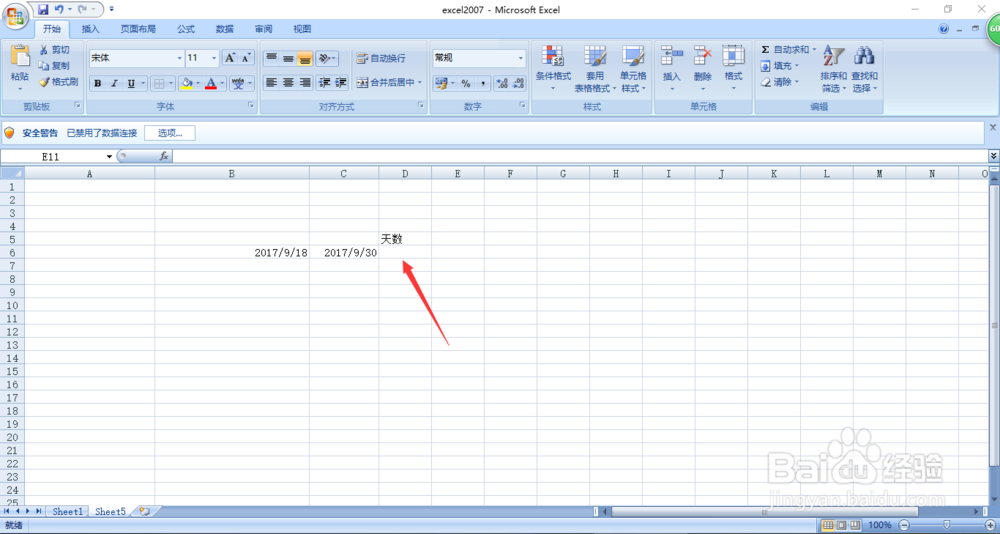The image size is (1000, 534).
Task: Switch to the 视图 tab
Action: coord(302,29)
